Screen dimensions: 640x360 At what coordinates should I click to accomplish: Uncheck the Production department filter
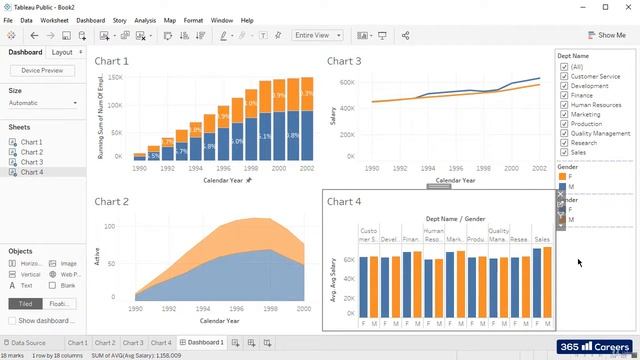564,124
